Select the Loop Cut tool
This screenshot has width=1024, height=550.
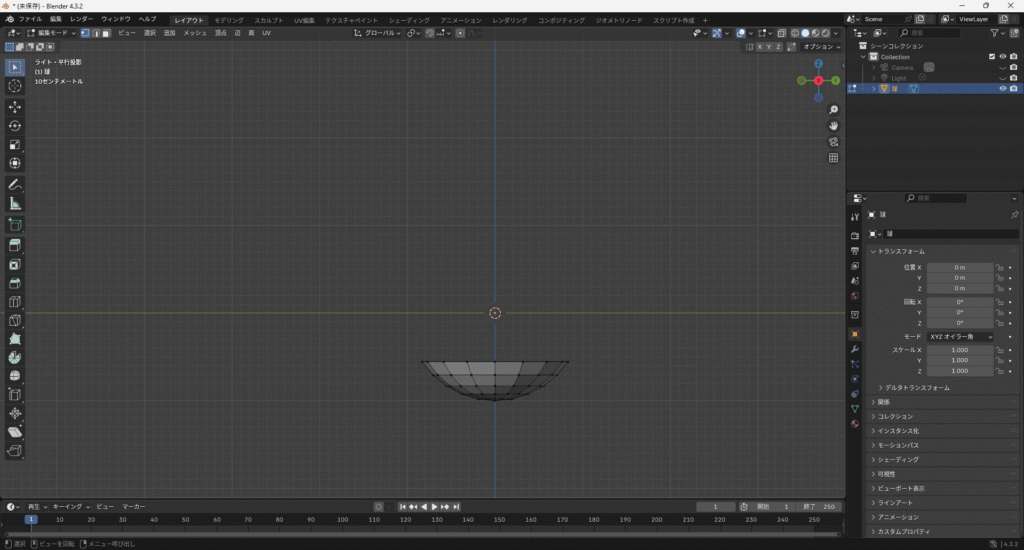coord(14,302)
